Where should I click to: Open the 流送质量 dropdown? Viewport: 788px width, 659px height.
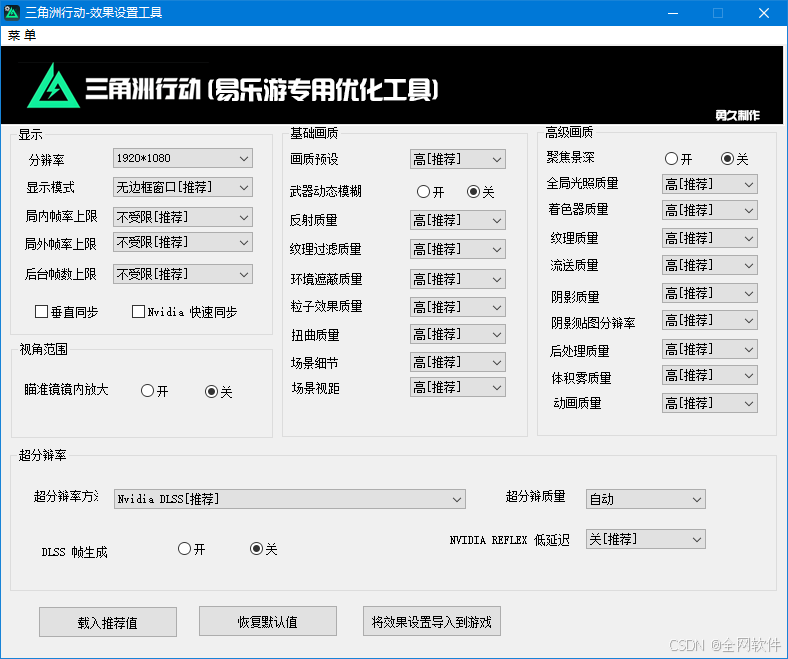click(x=710, y=265)
